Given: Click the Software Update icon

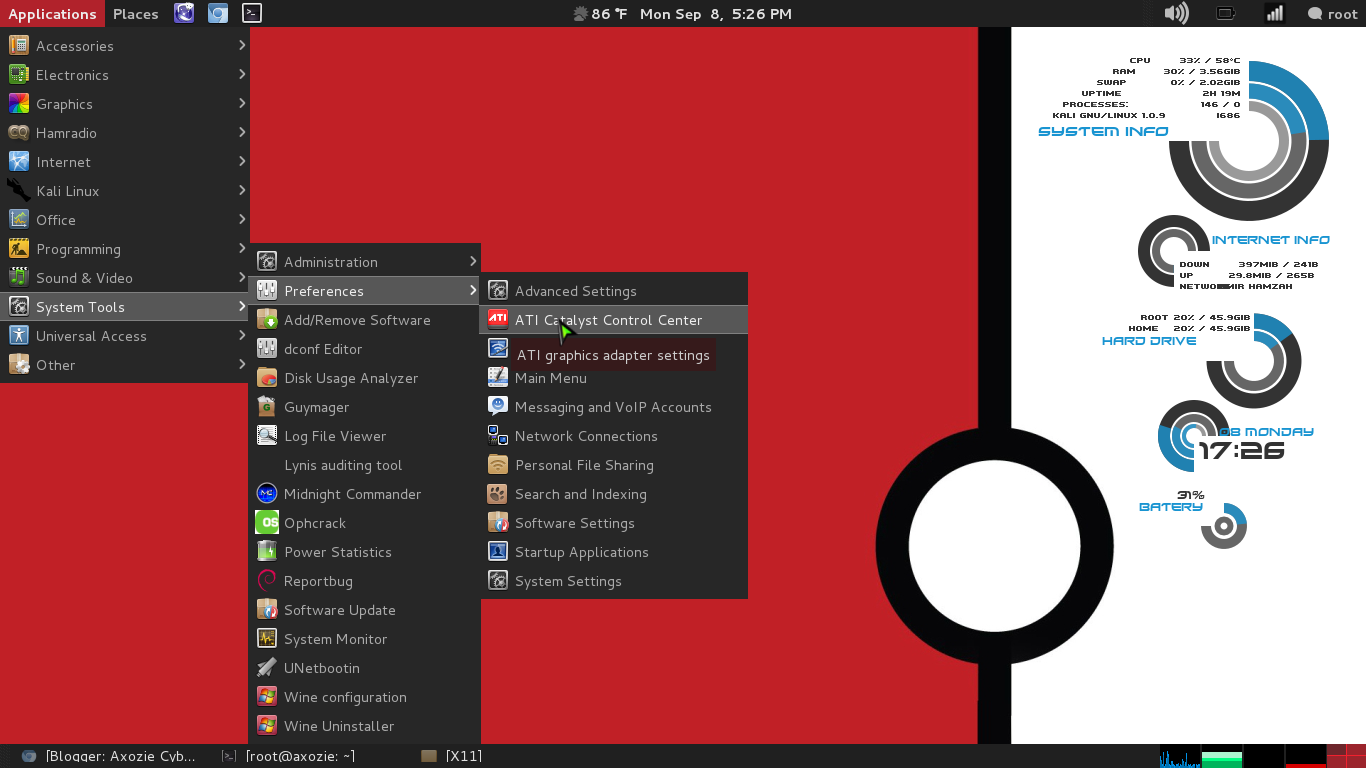Looking at the screenshot, I should click(267, 610).
